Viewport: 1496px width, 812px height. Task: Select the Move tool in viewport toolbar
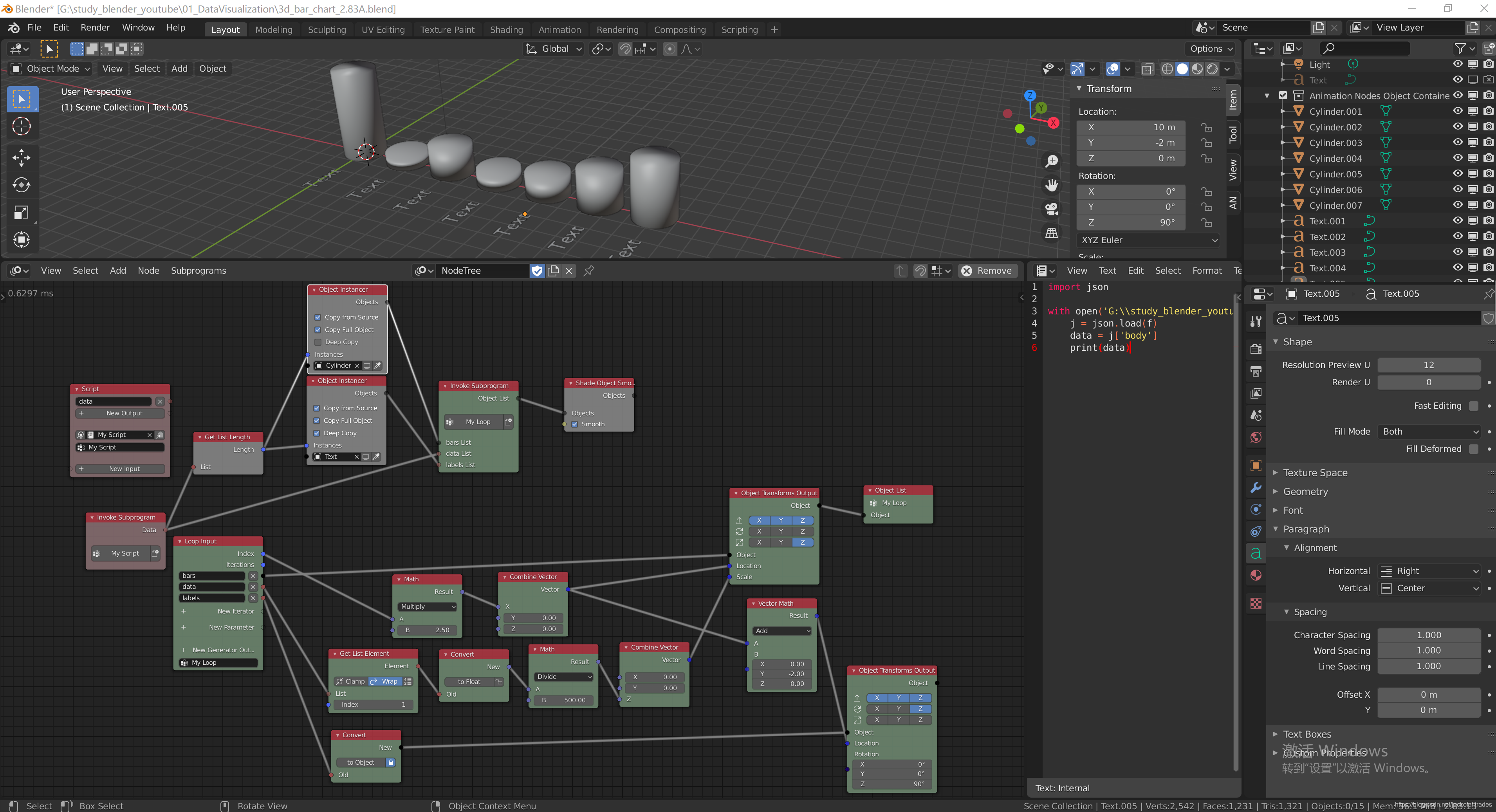pyautogui.click(x=22, y=157)
